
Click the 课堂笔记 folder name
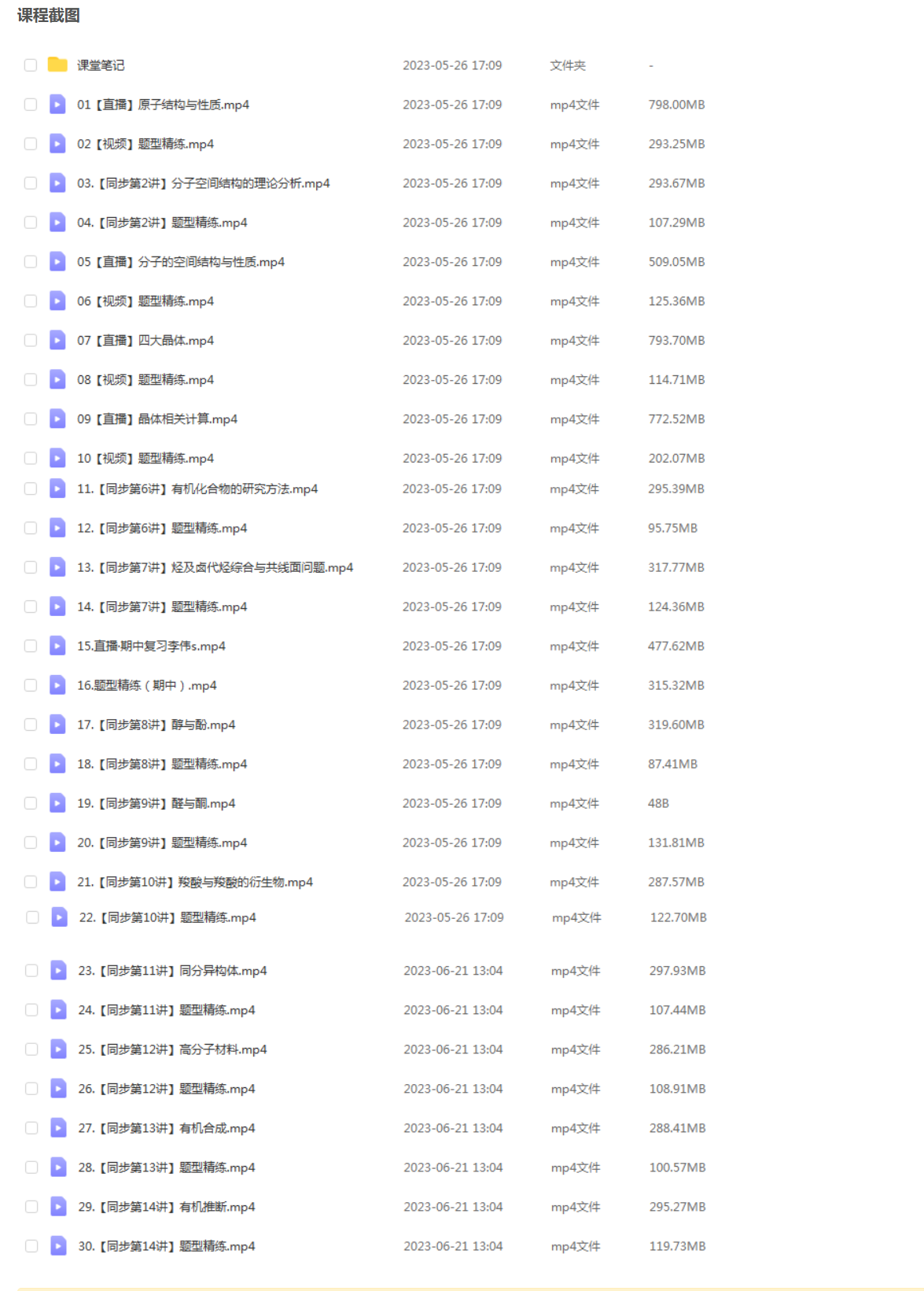(x=101, y=65)
